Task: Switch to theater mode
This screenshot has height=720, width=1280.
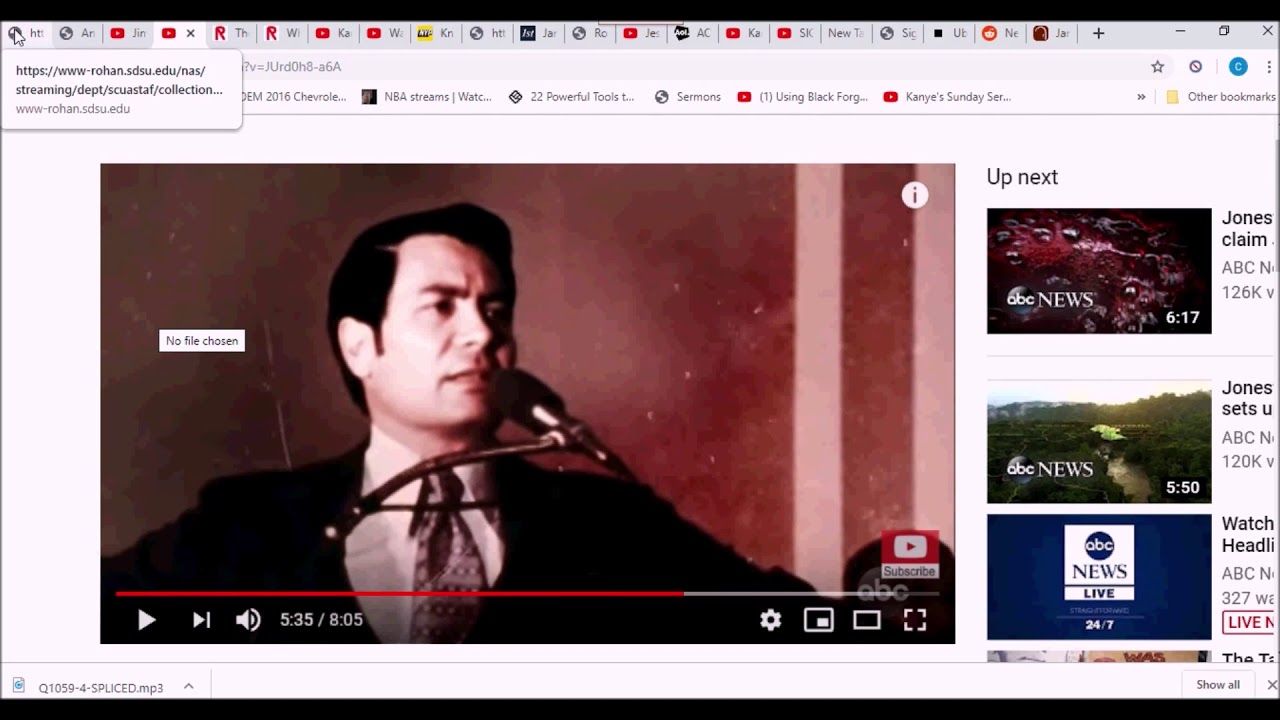Action: [866, 620]
